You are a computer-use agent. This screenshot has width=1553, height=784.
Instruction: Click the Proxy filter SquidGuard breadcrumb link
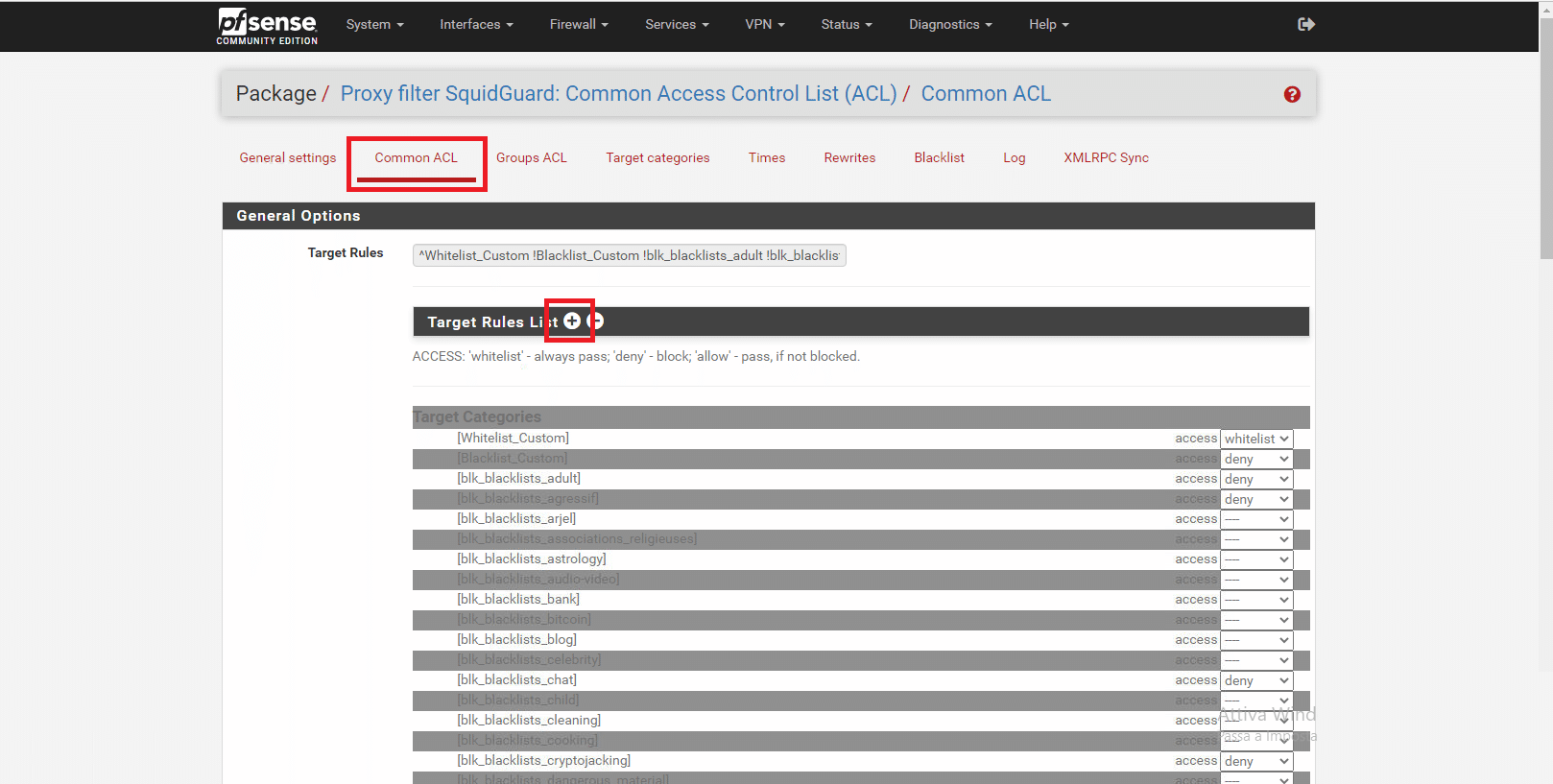(618, 94)
